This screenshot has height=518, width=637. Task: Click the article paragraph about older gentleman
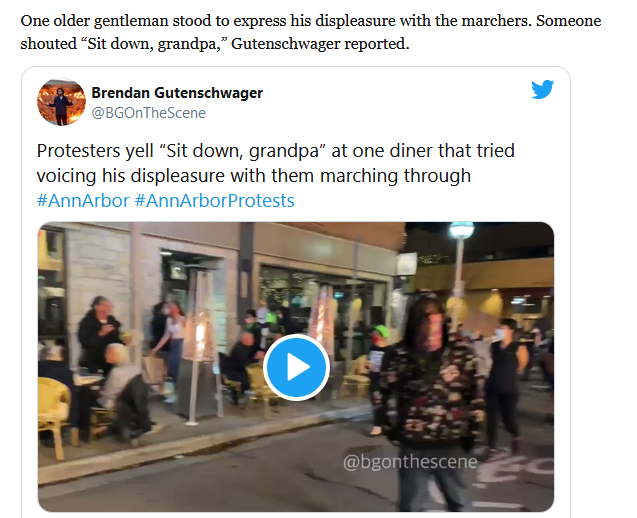pyautogui.click(x=311, y=32)
